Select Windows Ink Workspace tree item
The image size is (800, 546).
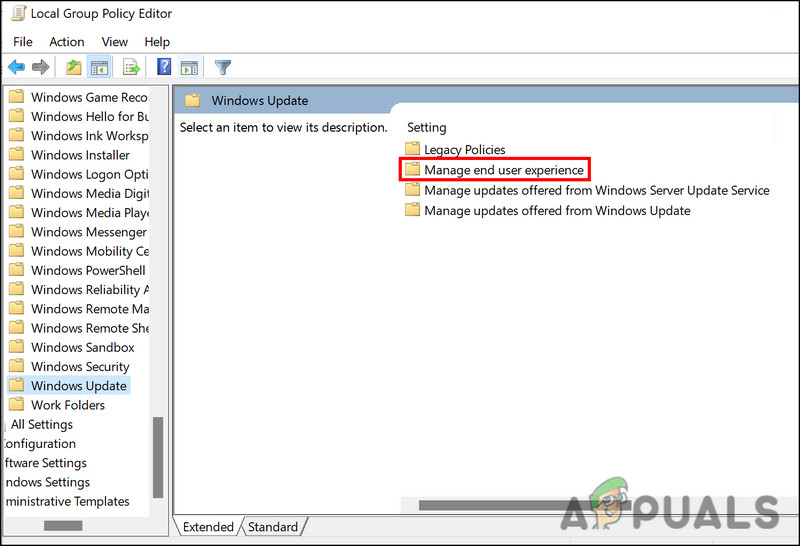(x=90, y=136)
